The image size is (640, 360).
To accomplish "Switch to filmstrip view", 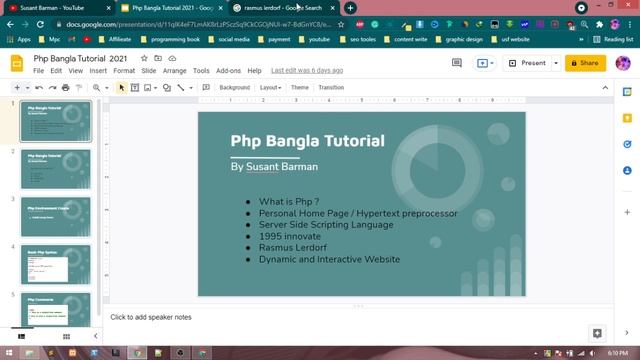I will (22, 336).
